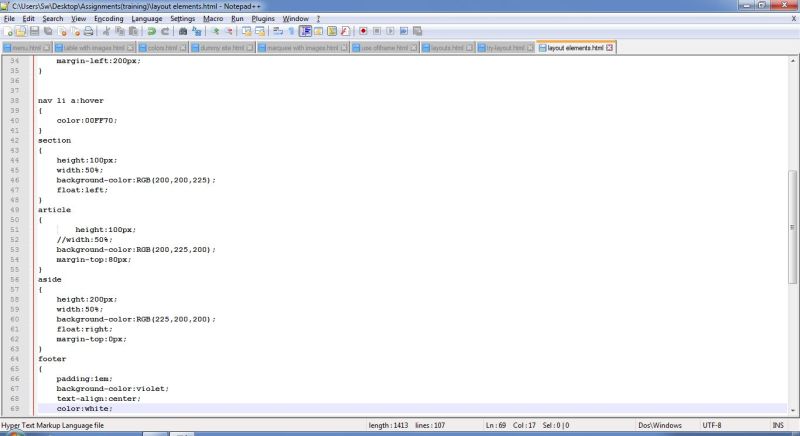Click the Zoom Out toolbar icon
The height and width of the screenshot is (436, 800).
229,31
